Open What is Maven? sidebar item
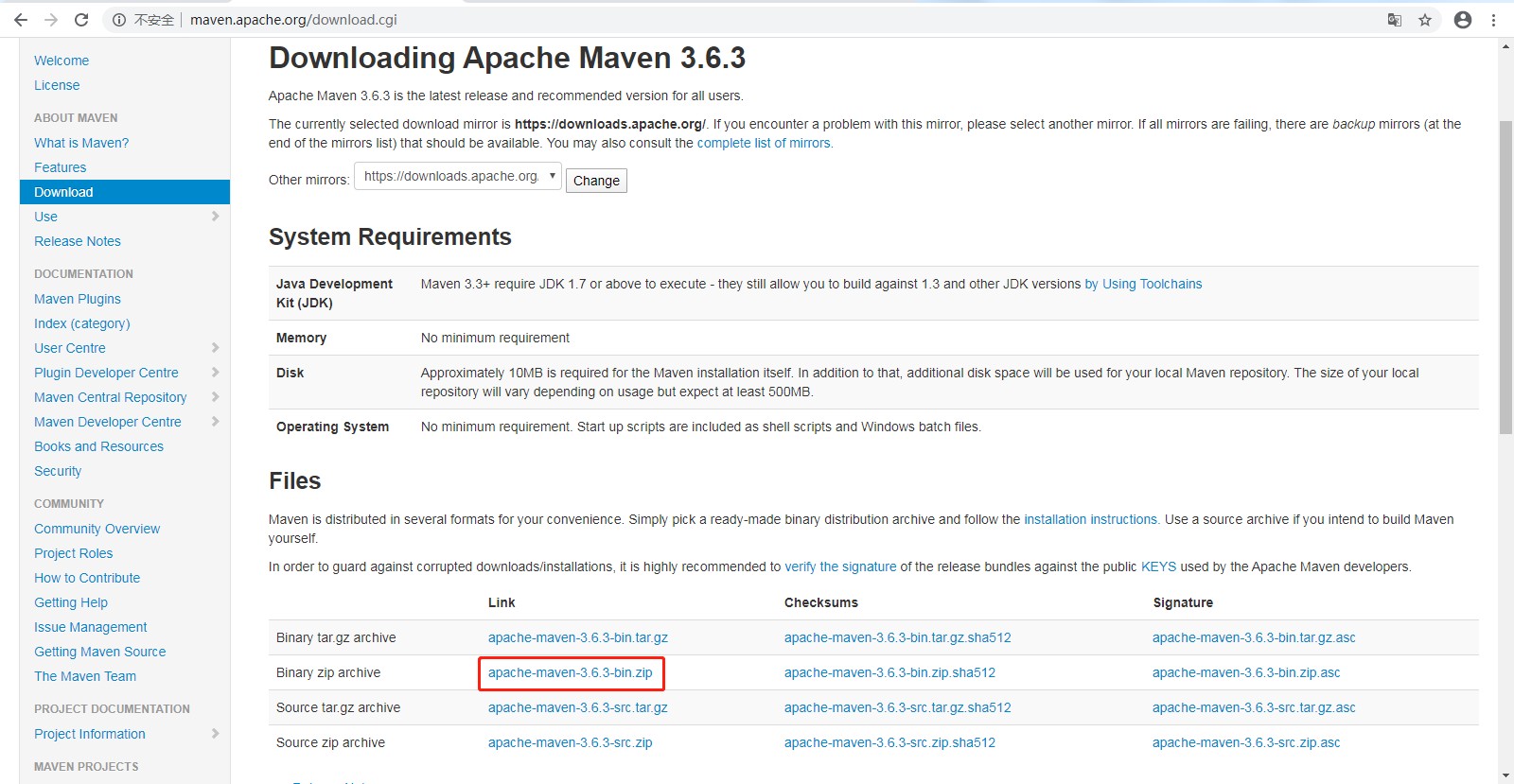The image size is (1514, 784). click(x=81, y=143)
